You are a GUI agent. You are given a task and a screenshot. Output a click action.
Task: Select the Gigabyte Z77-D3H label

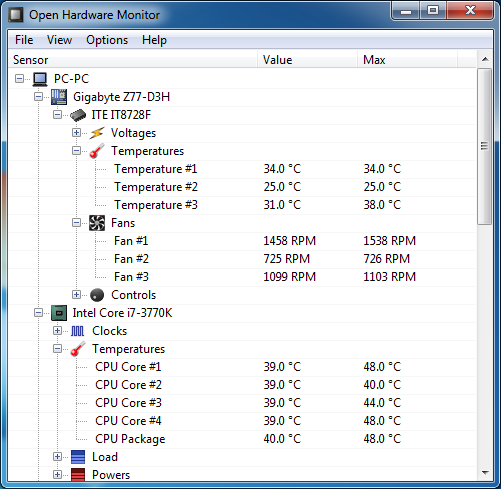[121, 97]
